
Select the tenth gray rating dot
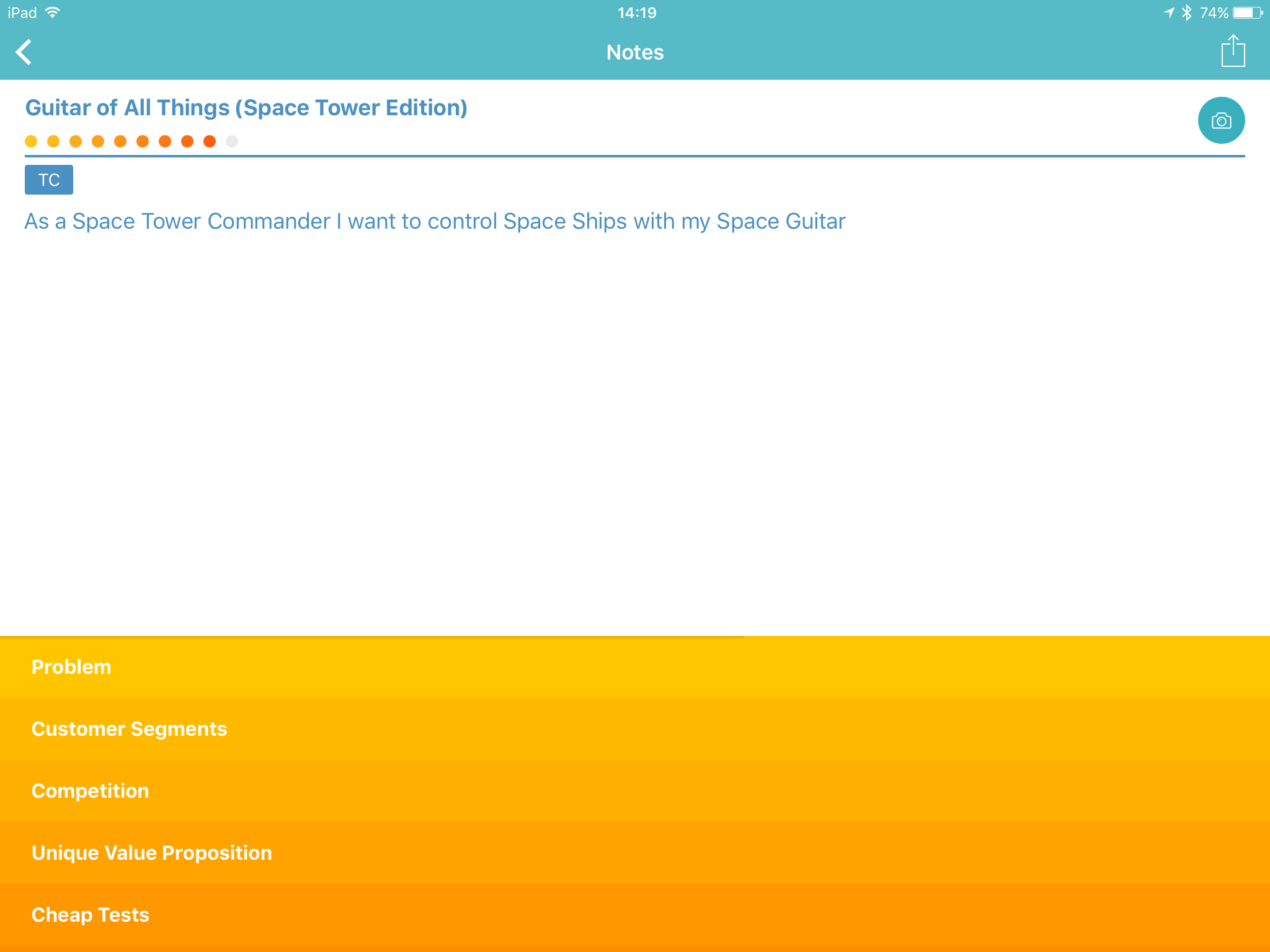232,141
